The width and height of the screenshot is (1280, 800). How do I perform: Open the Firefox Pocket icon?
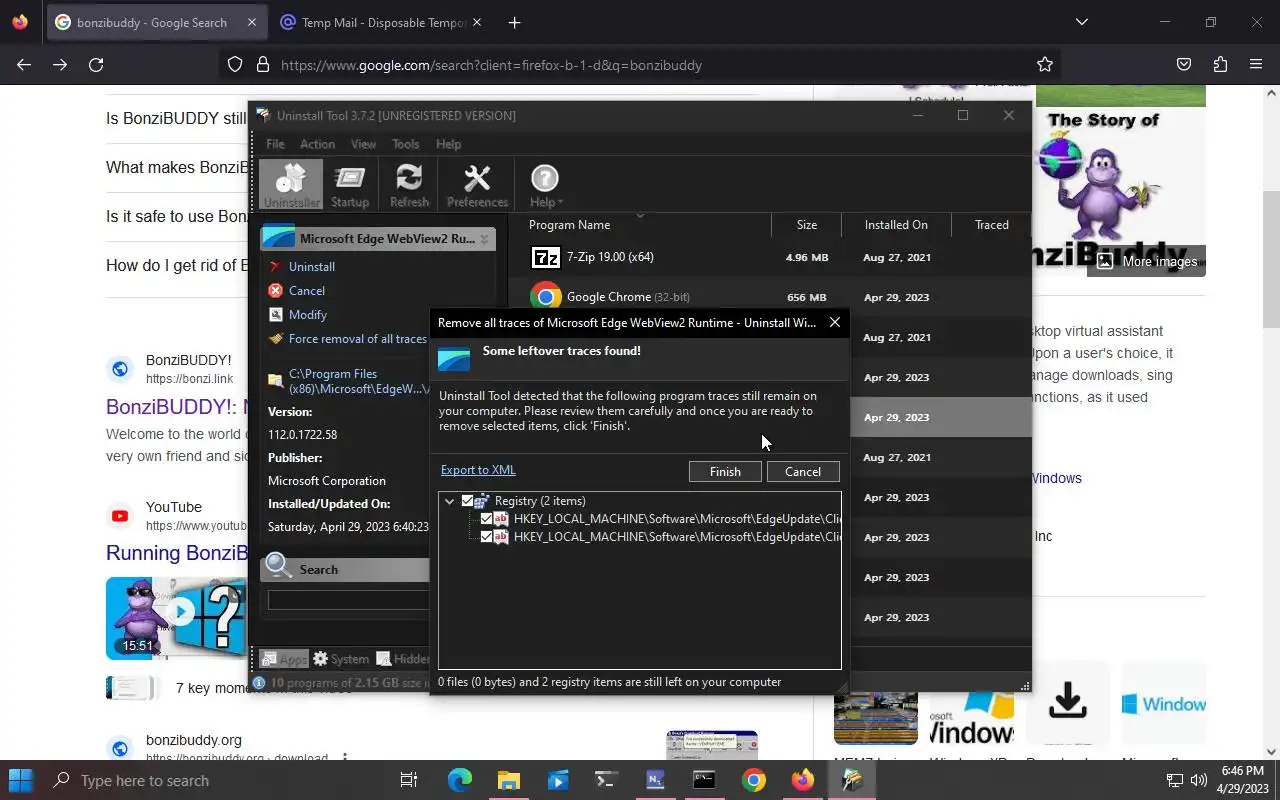tap(1184, 65)
